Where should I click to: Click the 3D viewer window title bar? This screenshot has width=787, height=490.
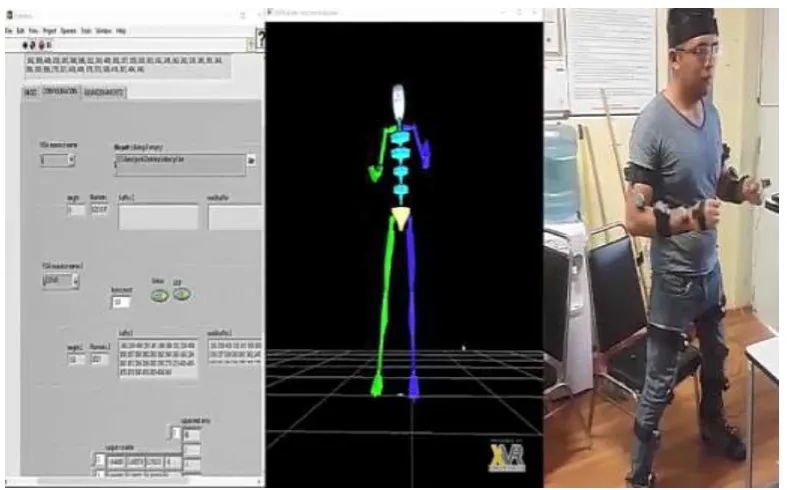404,13
